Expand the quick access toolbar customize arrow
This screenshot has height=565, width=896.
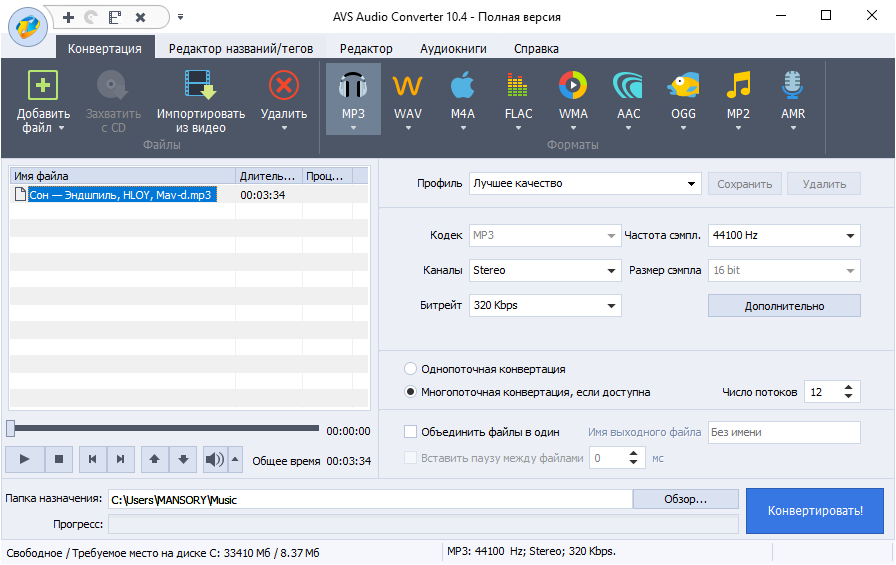pos(181,17)
